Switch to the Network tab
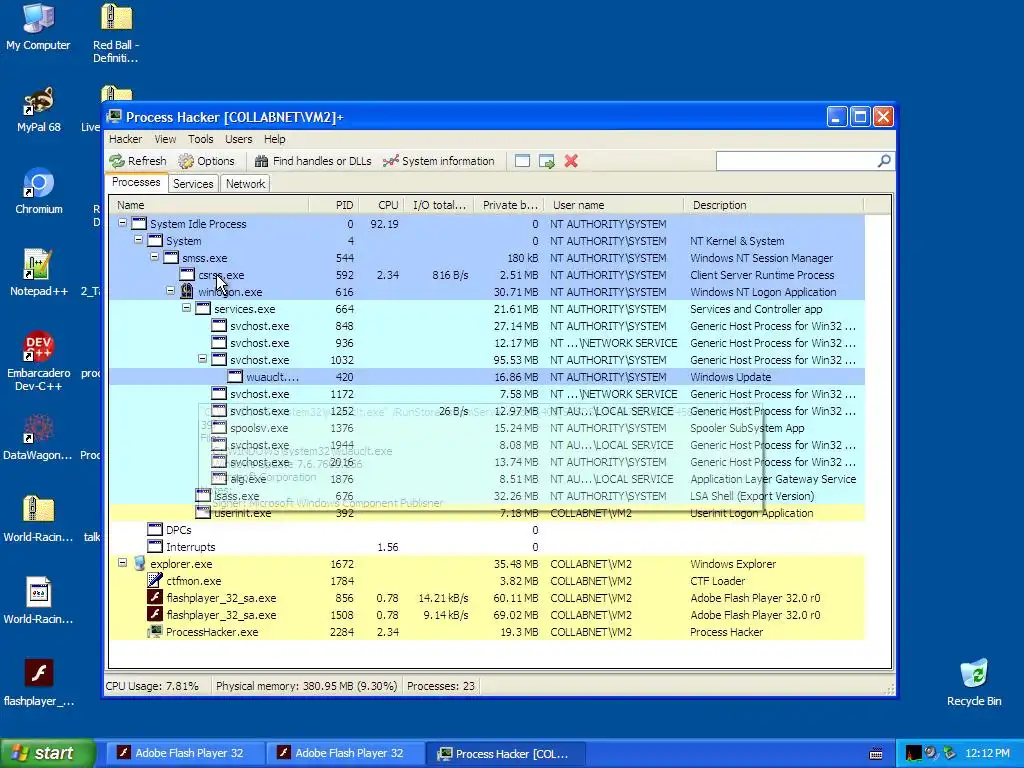The image size is (1024, 768). click(246, 184)
